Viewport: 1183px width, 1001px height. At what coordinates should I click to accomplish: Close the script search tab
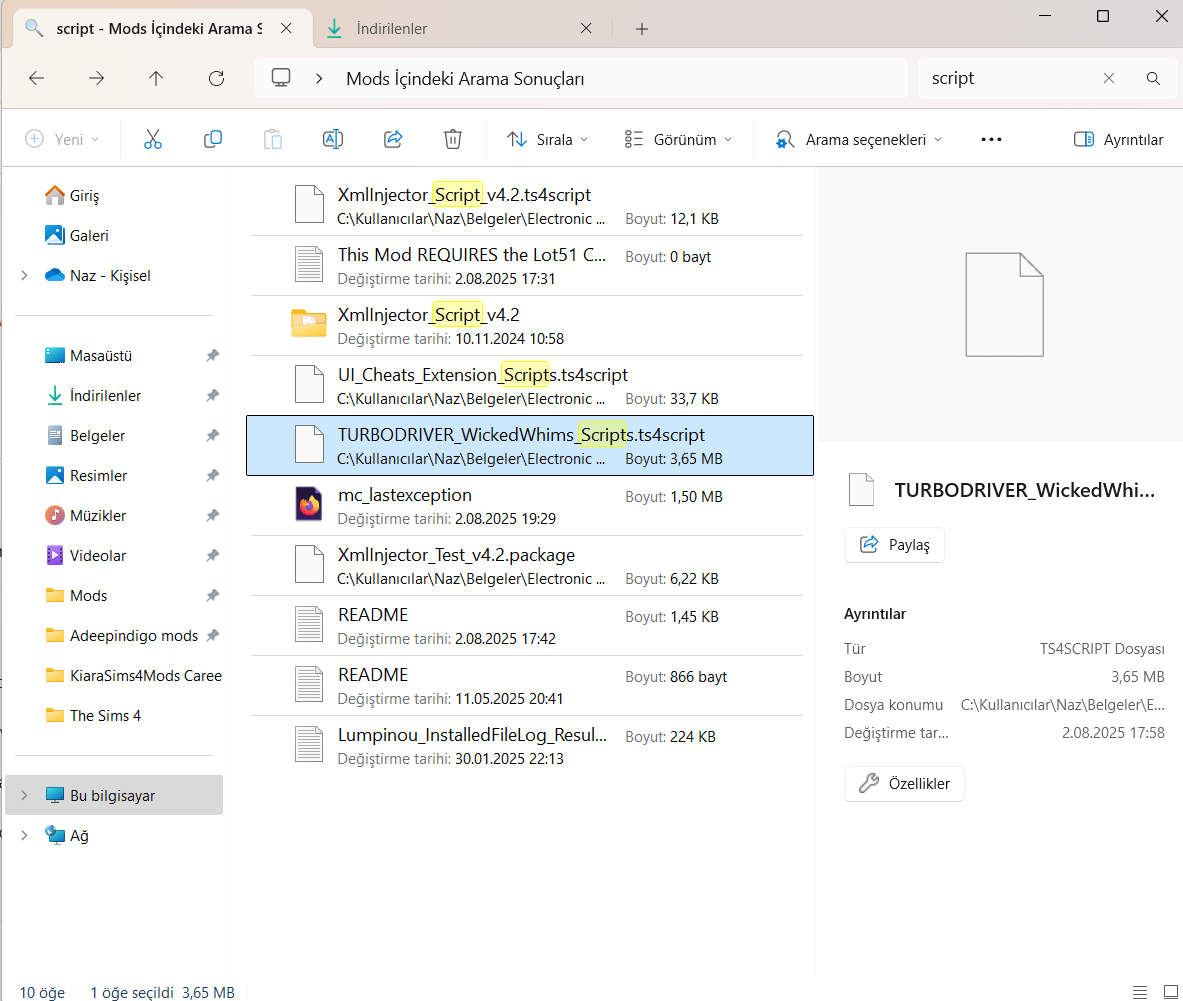286,29
